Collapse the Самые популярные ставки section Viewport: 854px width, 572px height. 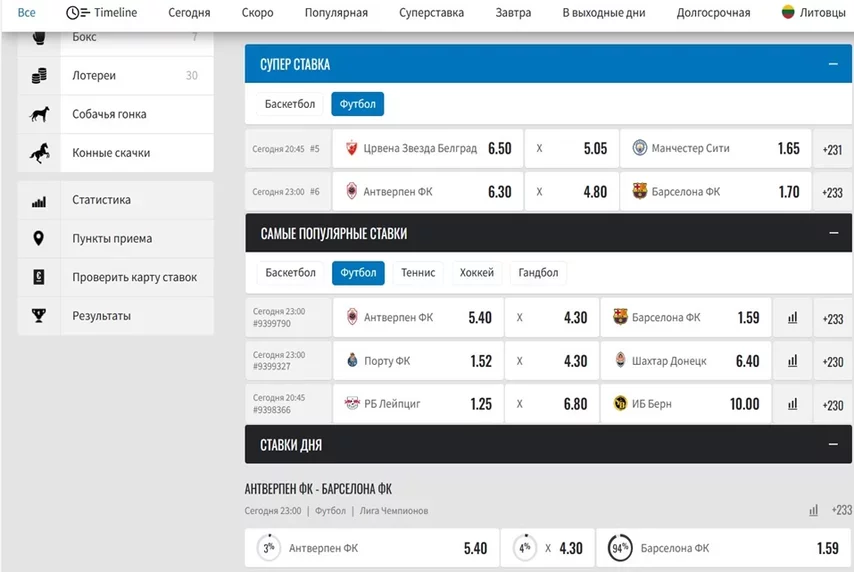(x=833, y=233)
